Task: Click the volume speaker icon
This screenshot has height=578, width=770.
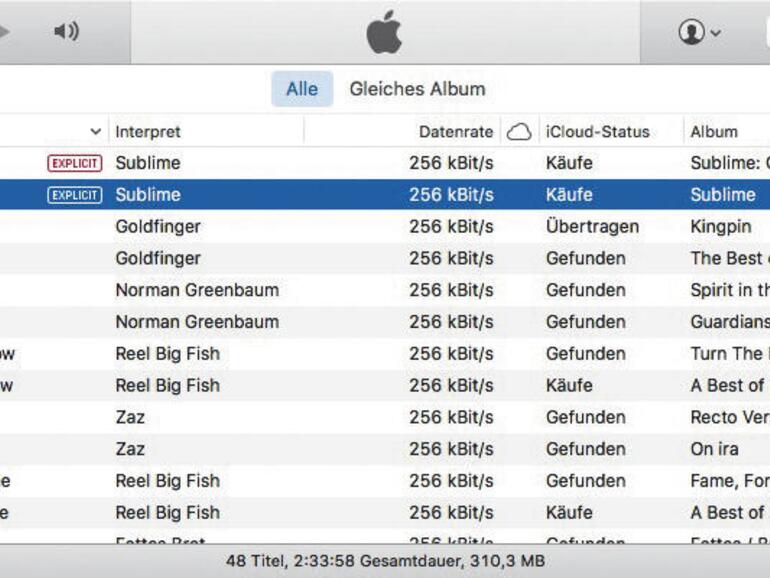Action: point(66,32)
